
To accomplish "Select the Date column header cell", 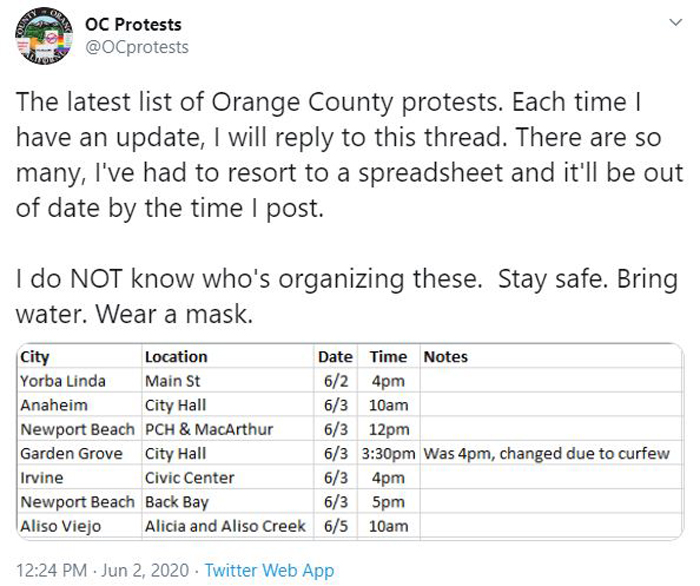I will 336,357.
